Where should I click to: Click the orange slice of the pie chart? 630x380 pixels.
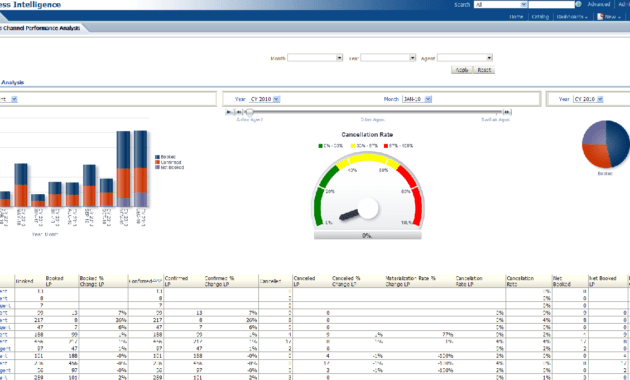[597, 155]
